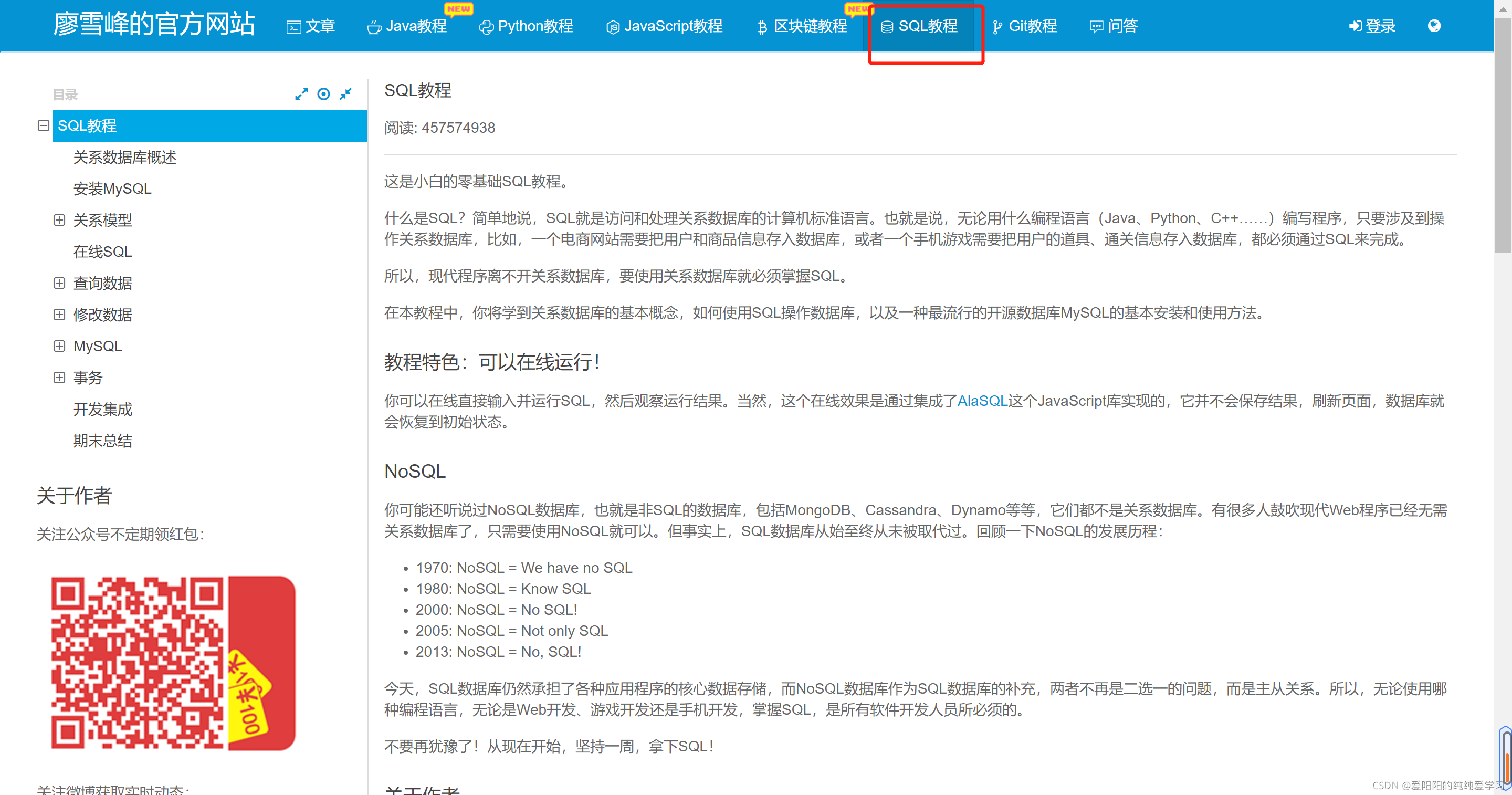Expand the 查询数据 tree node
Image resolution: width=1512 pixels, height=795 pixels.
[x=59, y=283]
